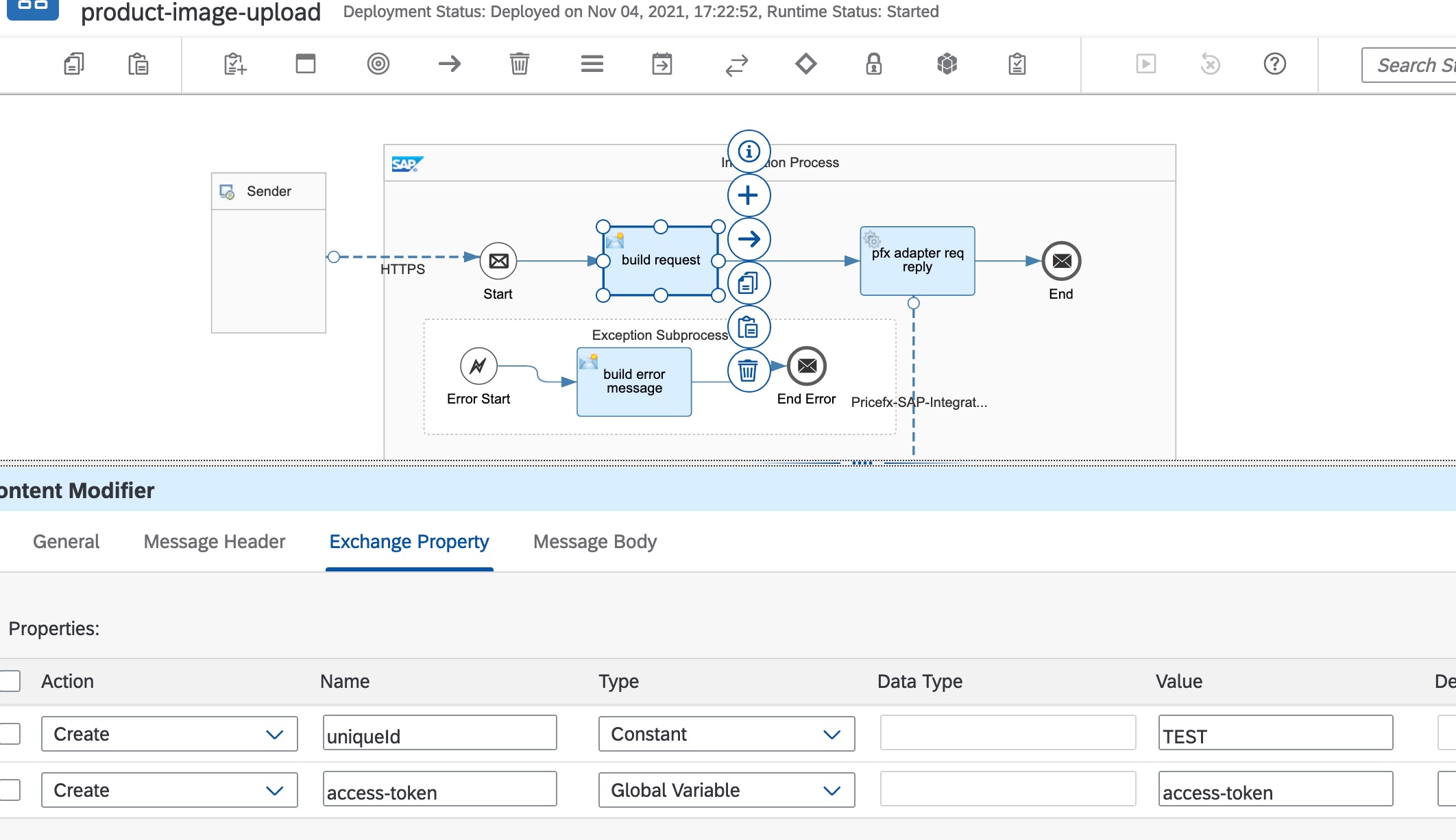
Task: Click the help question mark icon
Action: pos(1274,64)
